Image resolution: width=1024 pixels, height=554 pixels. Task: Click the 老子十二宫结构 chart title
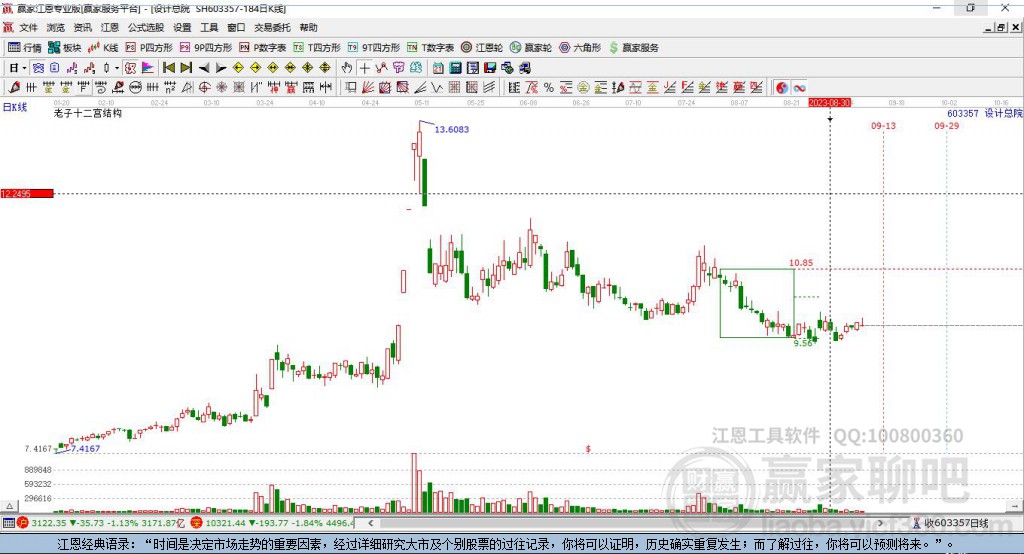pyautogui.click(x=88, y=113)
